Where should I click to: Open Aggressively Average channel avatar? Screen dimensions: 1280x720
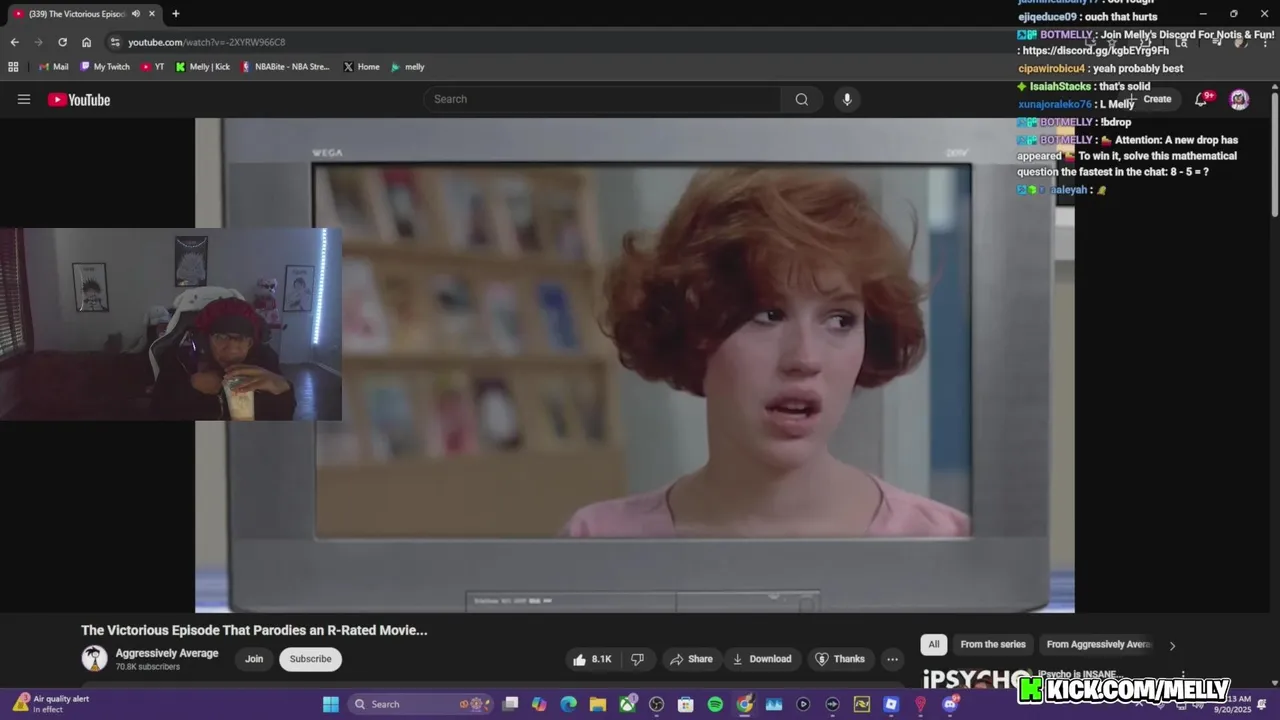94,658
